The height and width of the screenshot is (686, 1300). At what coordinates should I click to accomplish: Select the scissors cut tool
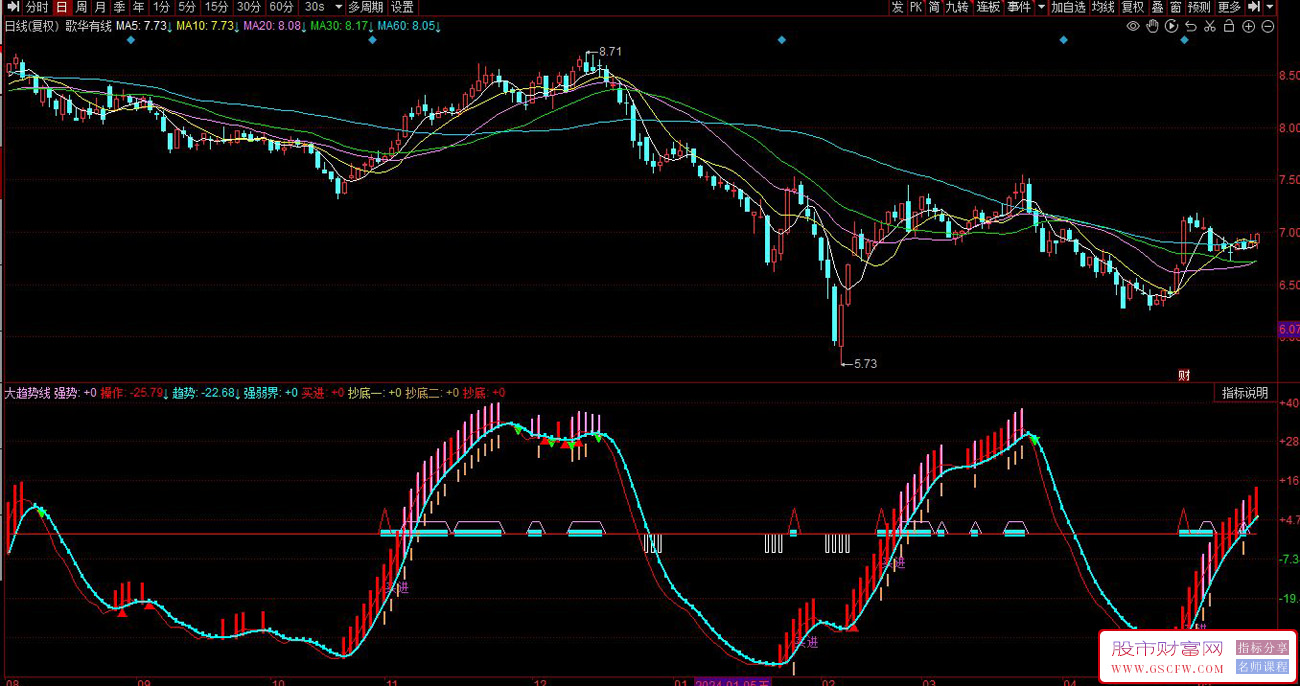pos(1209,27)
